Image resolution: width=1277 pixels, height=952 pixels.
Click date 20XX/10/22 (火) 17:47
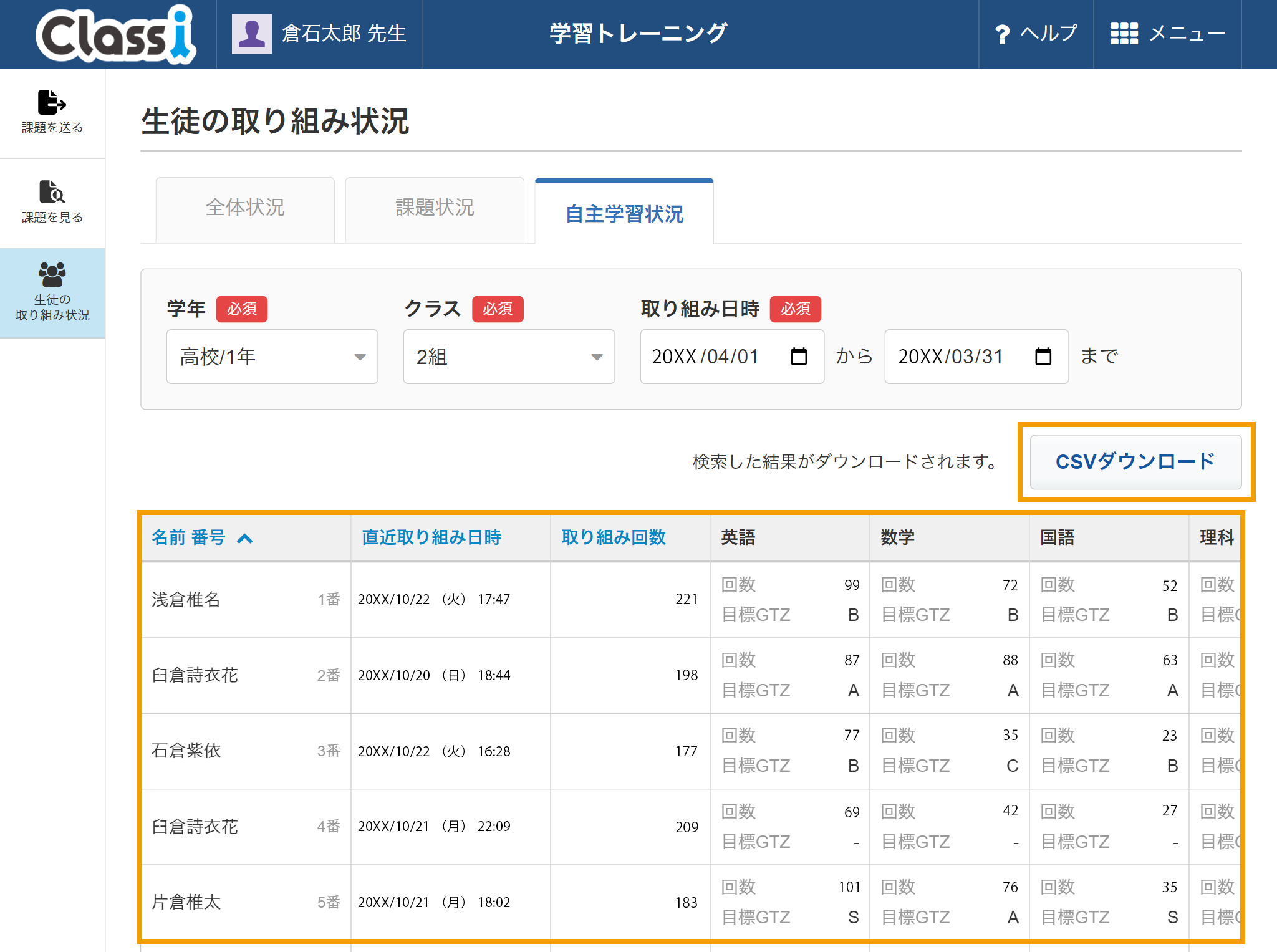click(x=434, y=600)
